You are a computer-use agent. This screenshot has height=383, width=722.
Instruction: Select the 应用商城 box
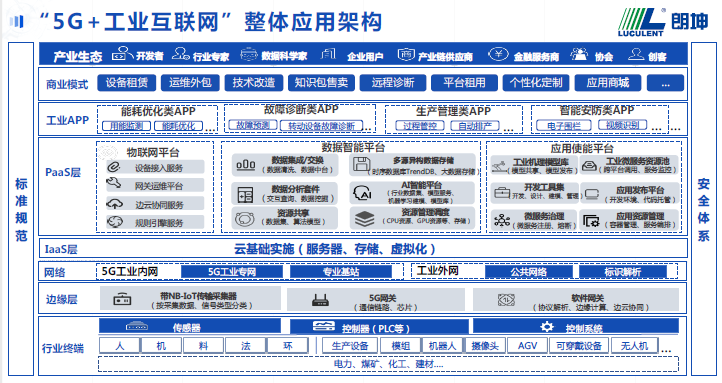pos(608,83)
